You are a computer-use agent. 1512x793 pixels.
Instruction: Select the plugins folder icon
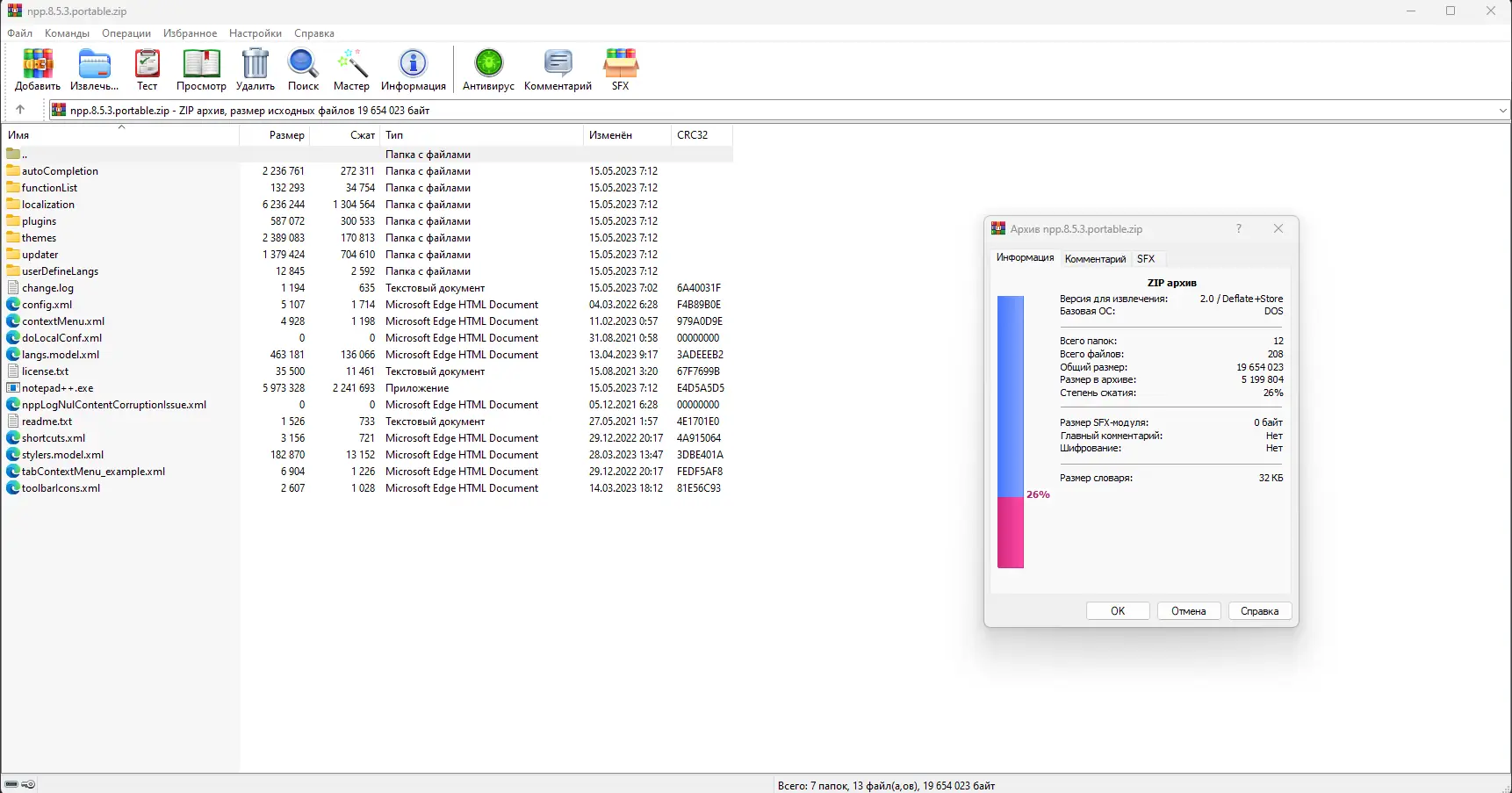tap(13, 220)
